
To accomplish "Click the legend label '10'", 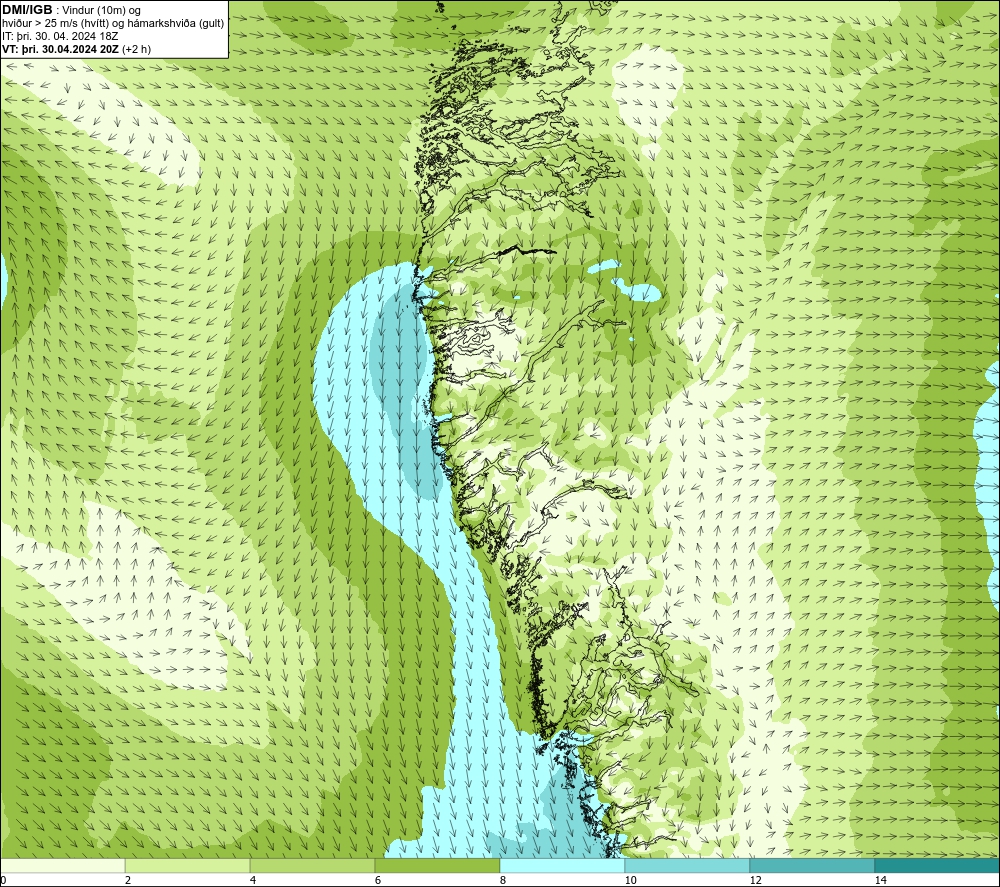I will pos(630,881).
